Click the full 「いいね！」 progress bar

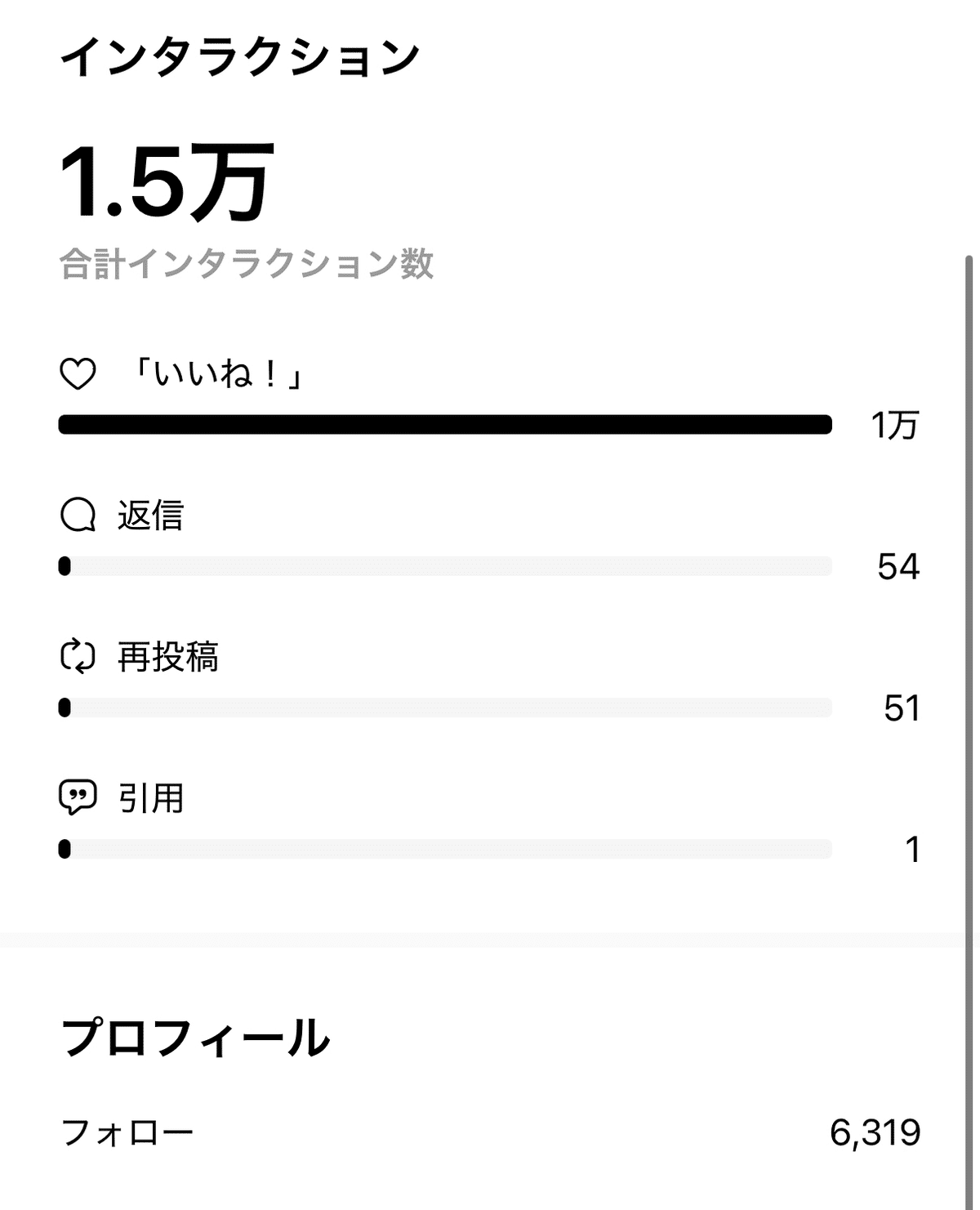pyautogui.click(x=445, y=425)
